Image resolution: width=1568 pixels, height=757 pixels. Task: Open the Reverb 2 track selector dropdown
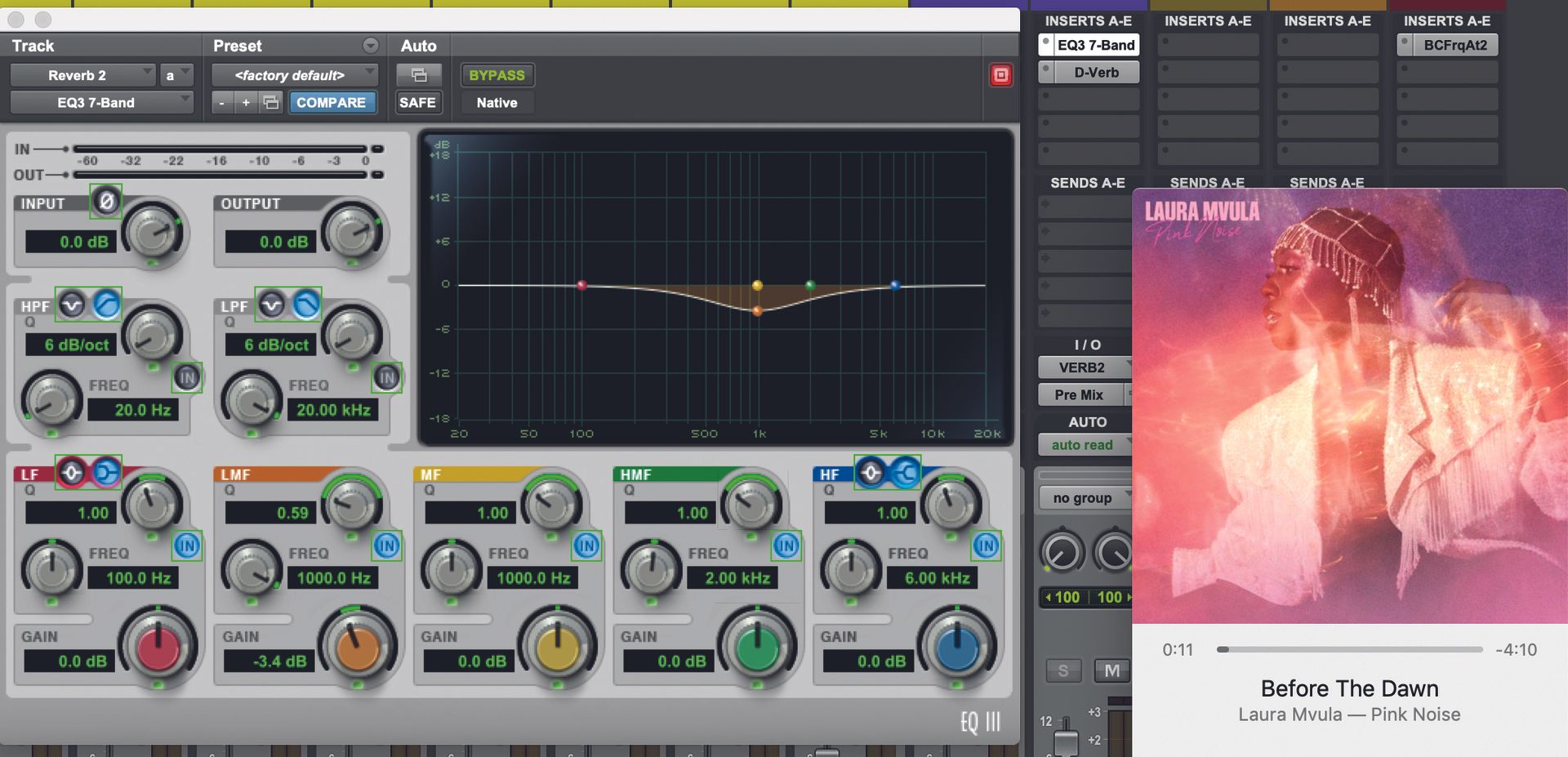[x=82, y=74]
